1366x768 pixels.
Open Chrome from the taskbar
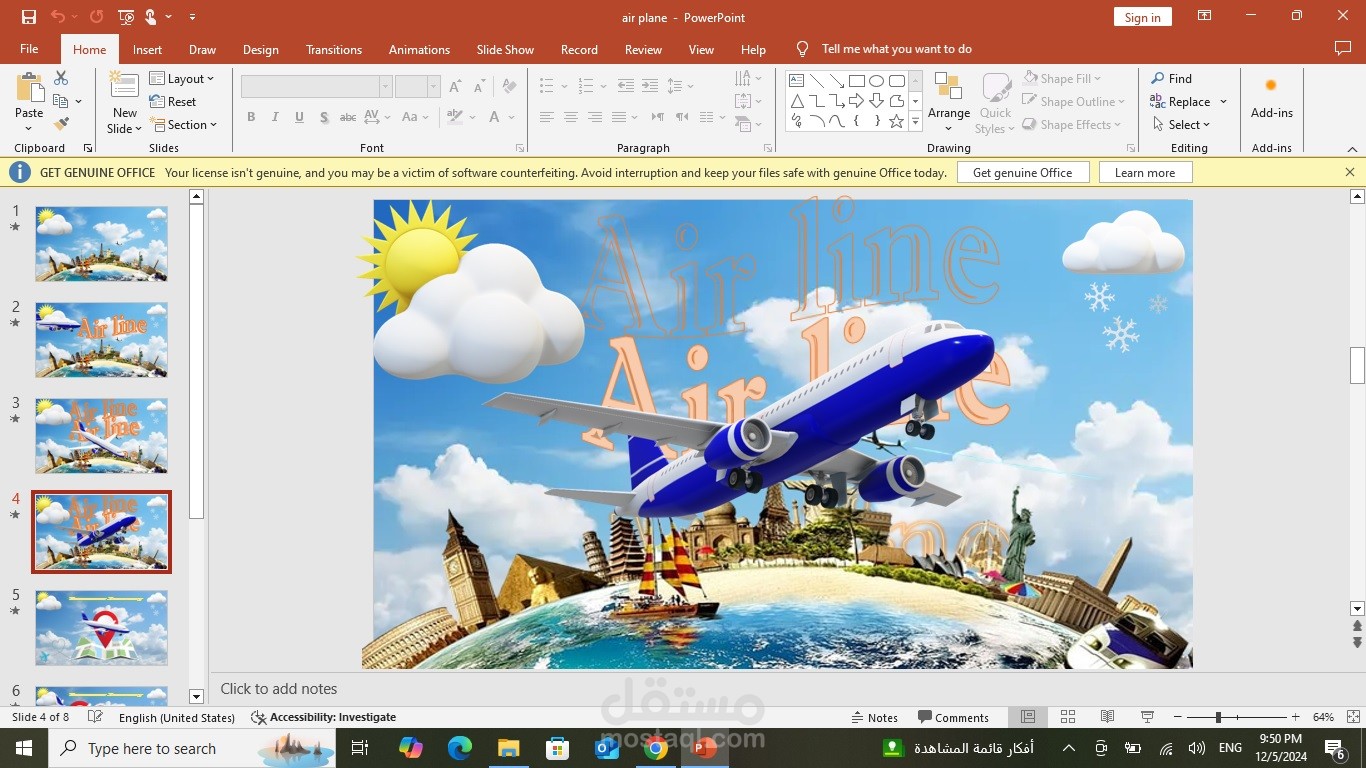coord(655,748)
